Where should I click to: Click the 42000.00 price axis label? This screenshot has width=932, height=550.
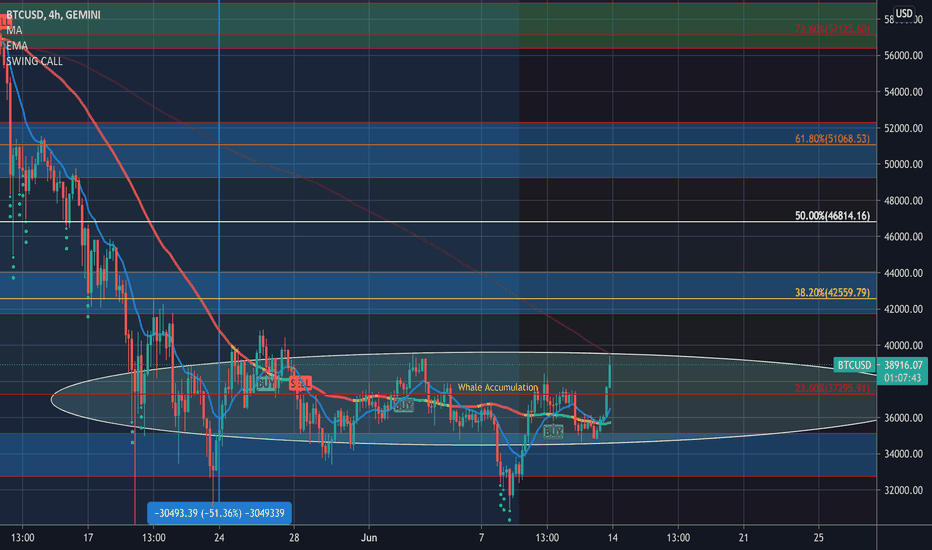(903, 309)
